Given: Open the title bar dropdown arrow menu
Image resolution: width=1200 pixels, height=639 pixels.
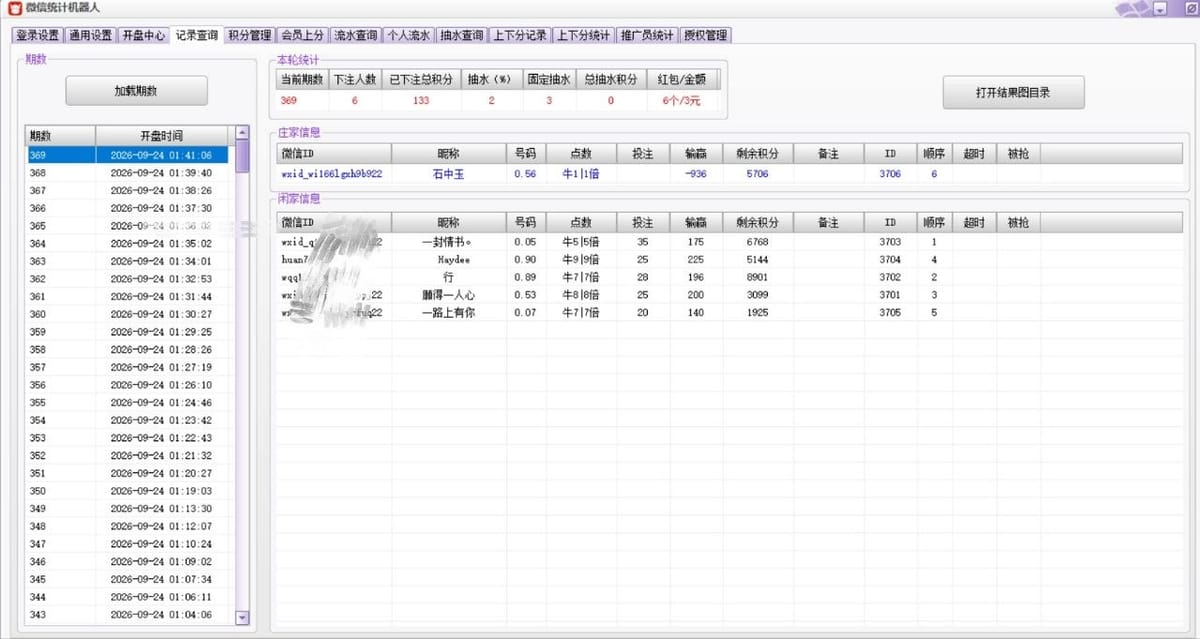Looking at the screenshot, I should (1160, 9).
